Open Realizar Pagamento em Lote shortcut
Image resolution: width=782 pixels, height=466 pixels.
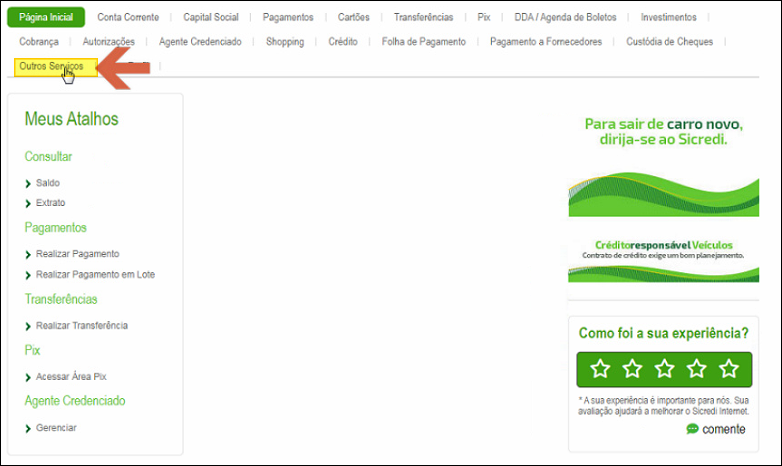(x=95, y=274)
